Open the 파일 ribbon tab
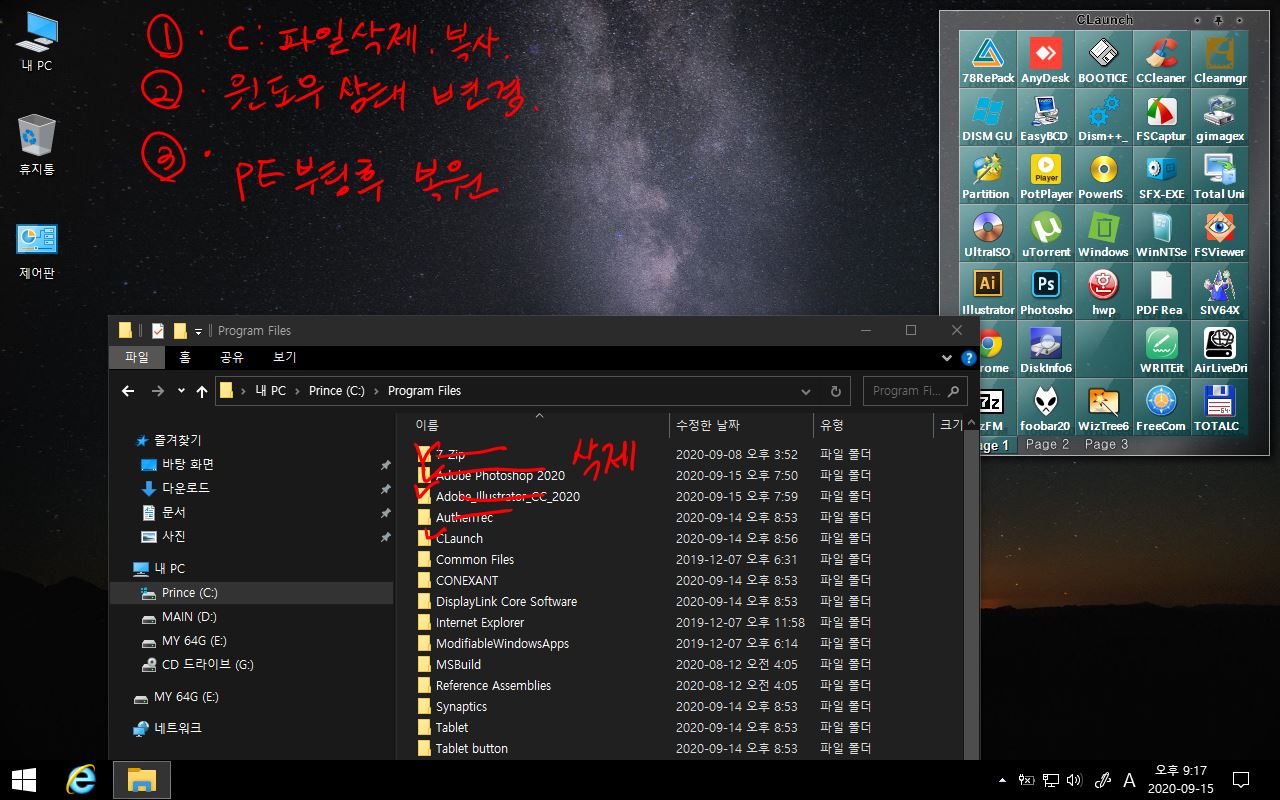The image size is (1280, 800). [x=137, y=357]
